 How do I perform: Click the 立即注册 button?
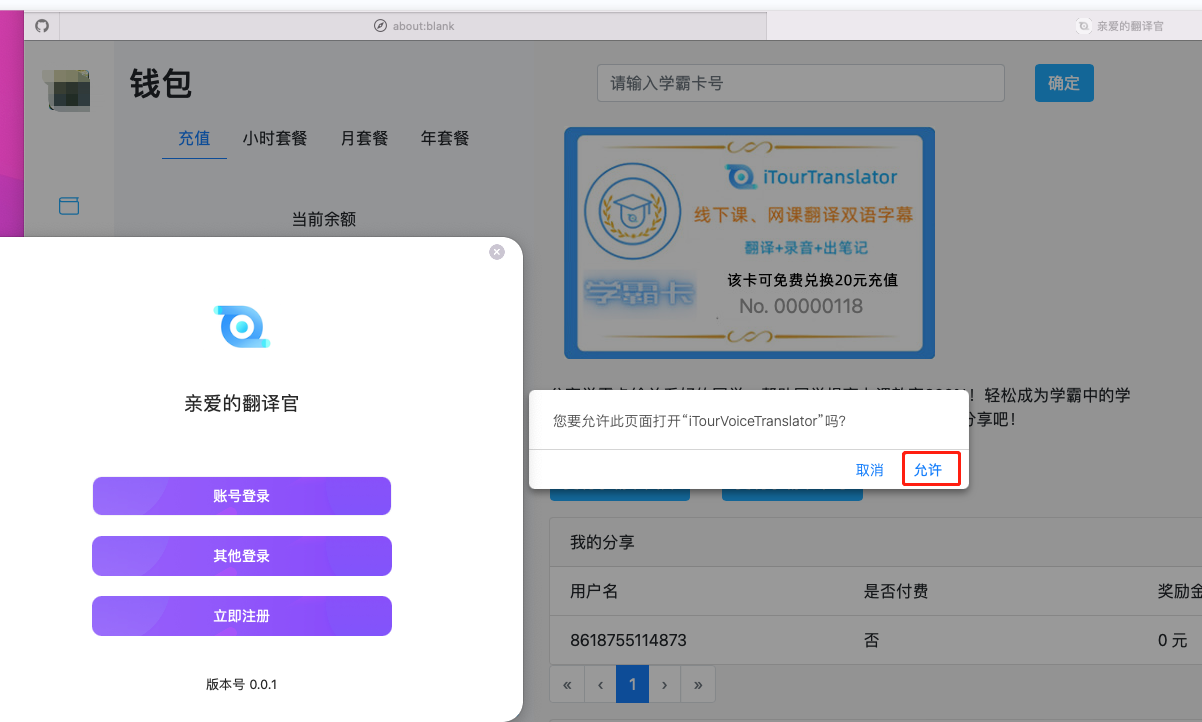coord(241,616)
